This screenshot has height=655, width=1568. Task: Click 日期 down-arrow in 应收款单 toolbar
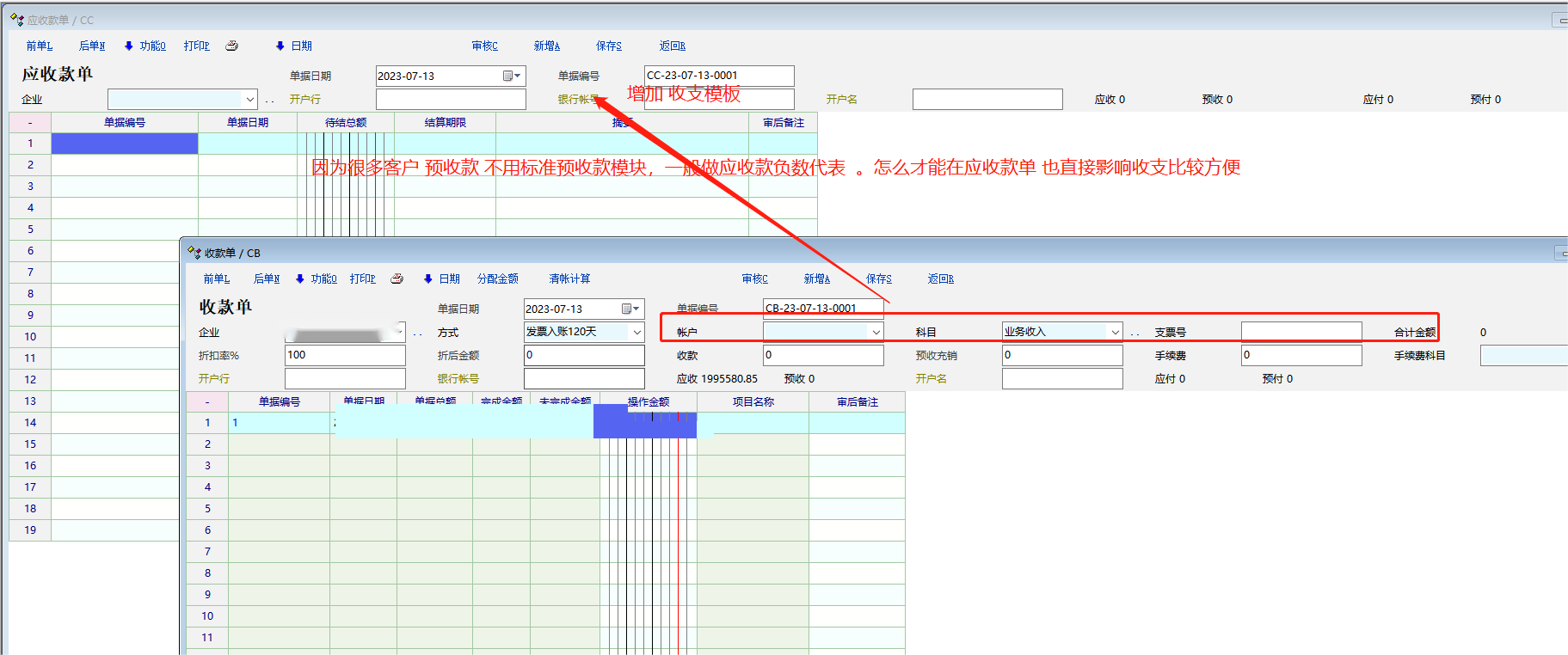[280, 46]
